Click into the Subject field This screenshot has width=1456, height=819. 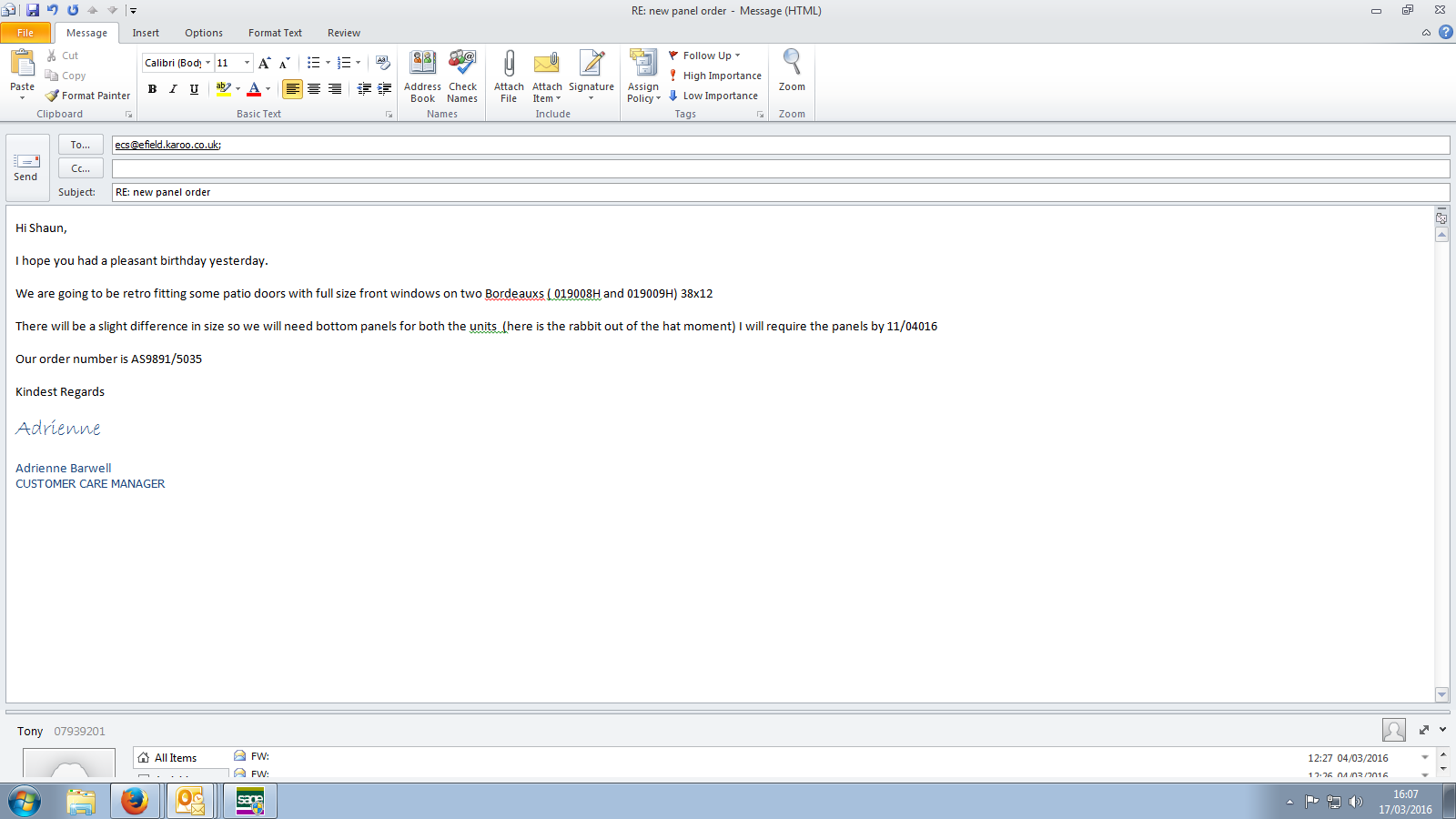pyautogui.click(x=781, y=192)
